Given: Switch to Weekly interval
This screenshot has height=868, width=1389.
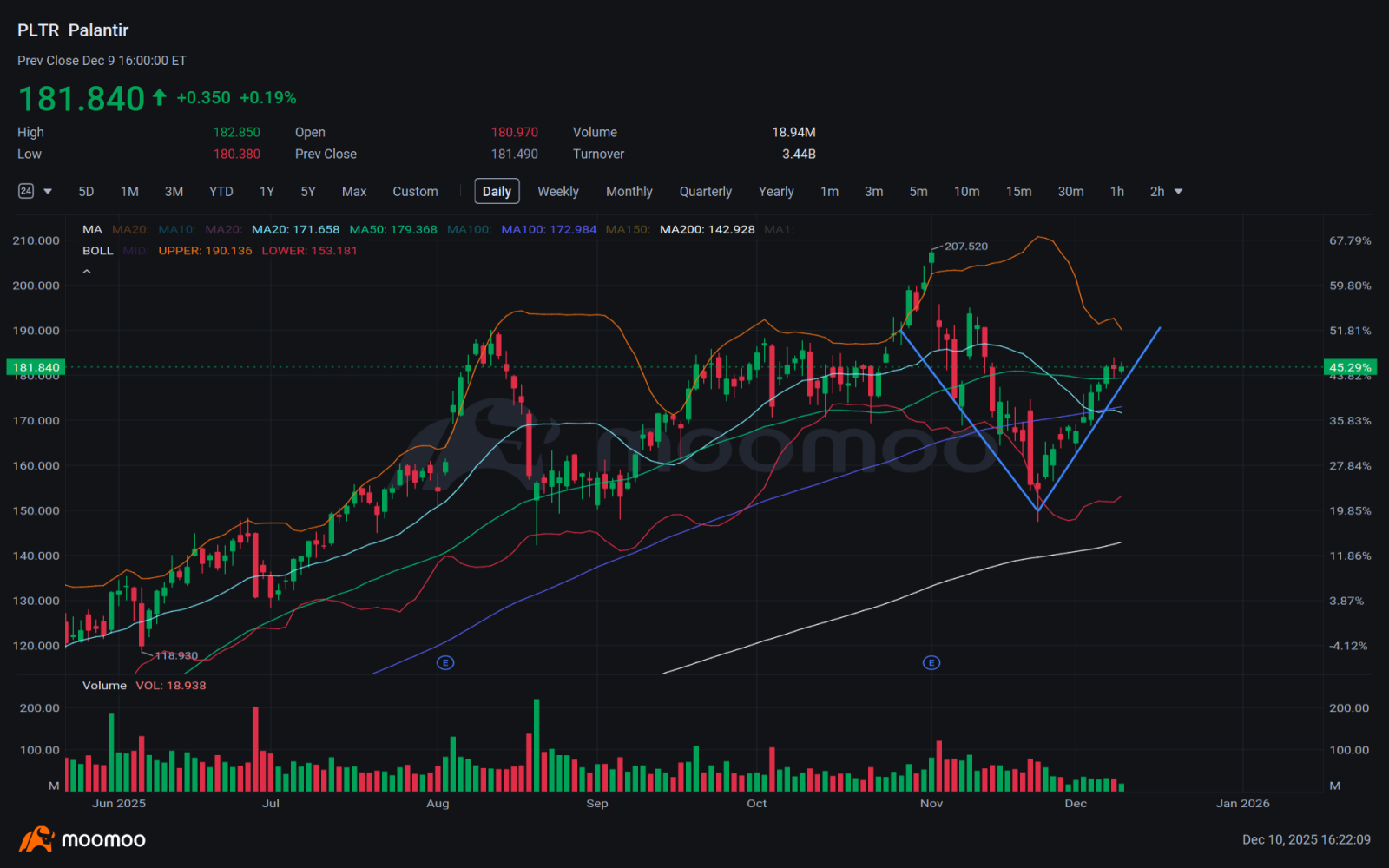Looking at the screenshot, I should click(x=557, y=191).
